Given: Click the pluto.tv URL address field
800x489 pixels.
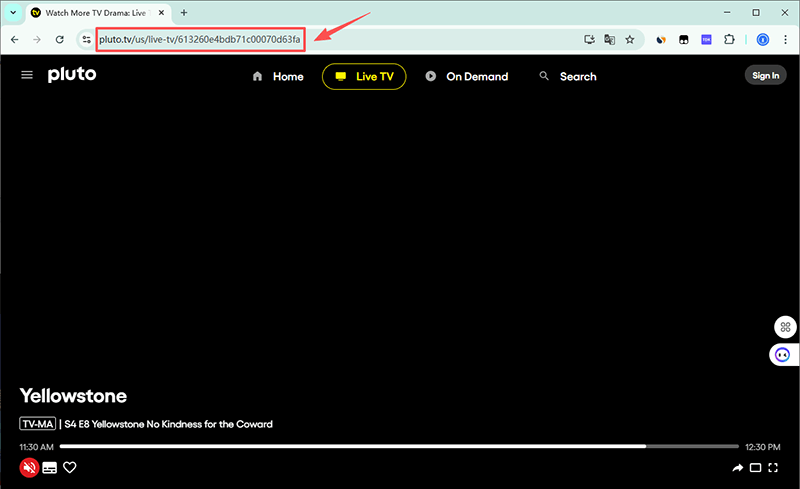Looking at the screenshot, I should pyautogui.click(x=200, y=39).
